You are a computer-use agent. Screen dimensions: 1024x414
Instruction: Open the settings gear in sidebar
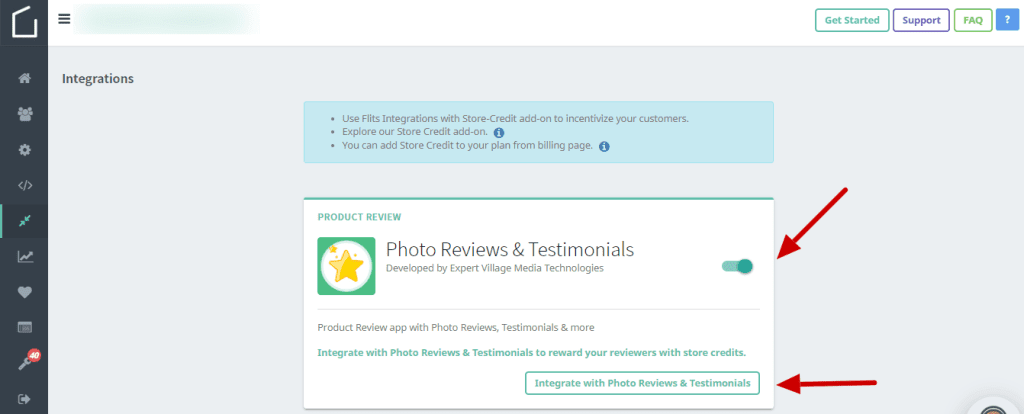25,149
